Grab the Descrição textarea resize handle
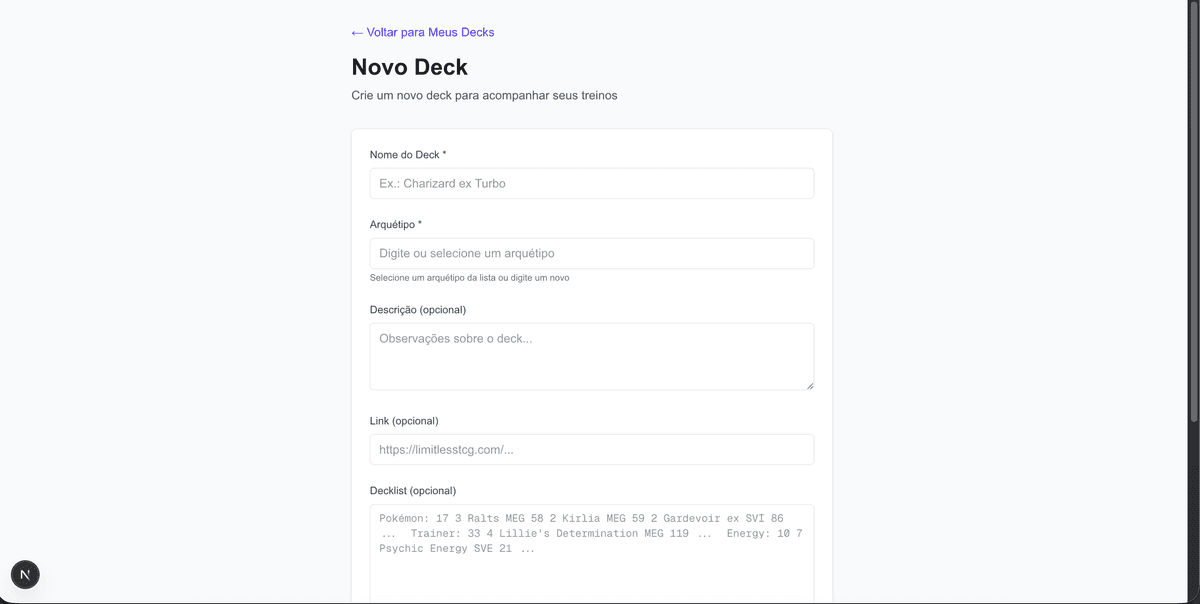 pos(809,385)
